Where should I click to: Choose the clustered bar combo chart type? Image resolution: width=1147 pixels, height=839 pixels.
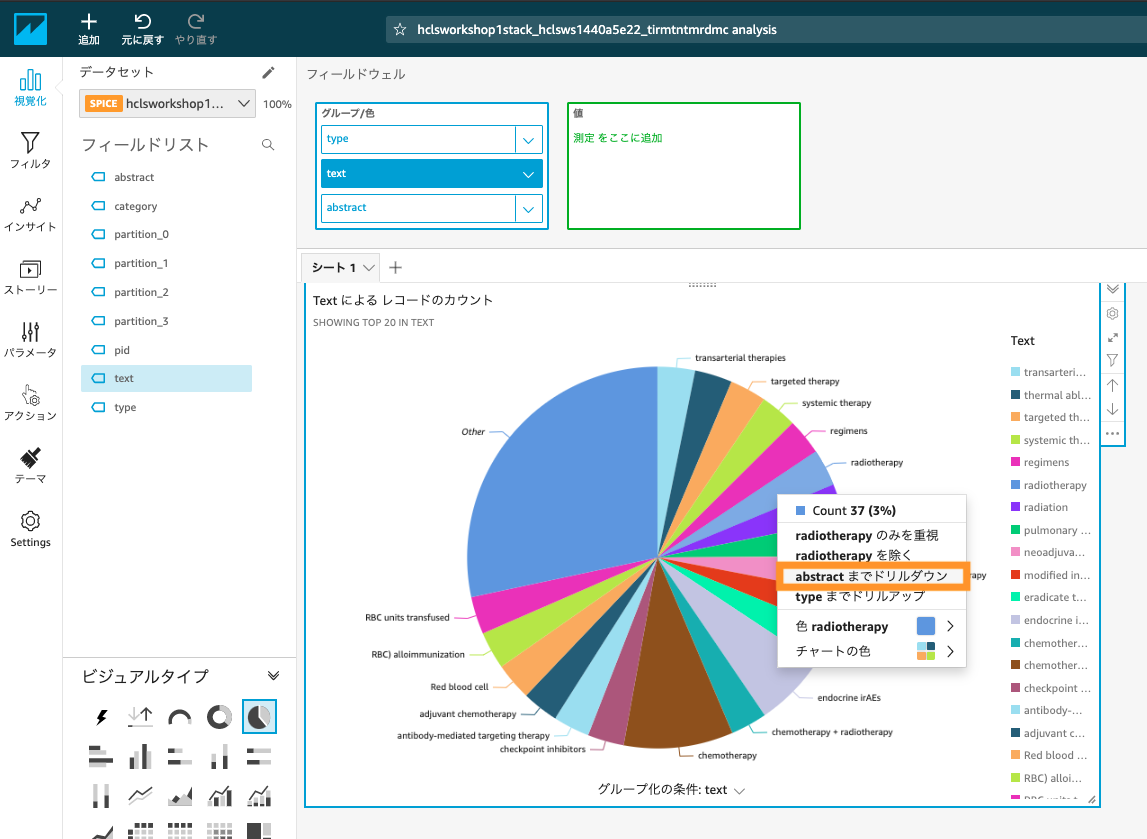[x=219, y=796]
